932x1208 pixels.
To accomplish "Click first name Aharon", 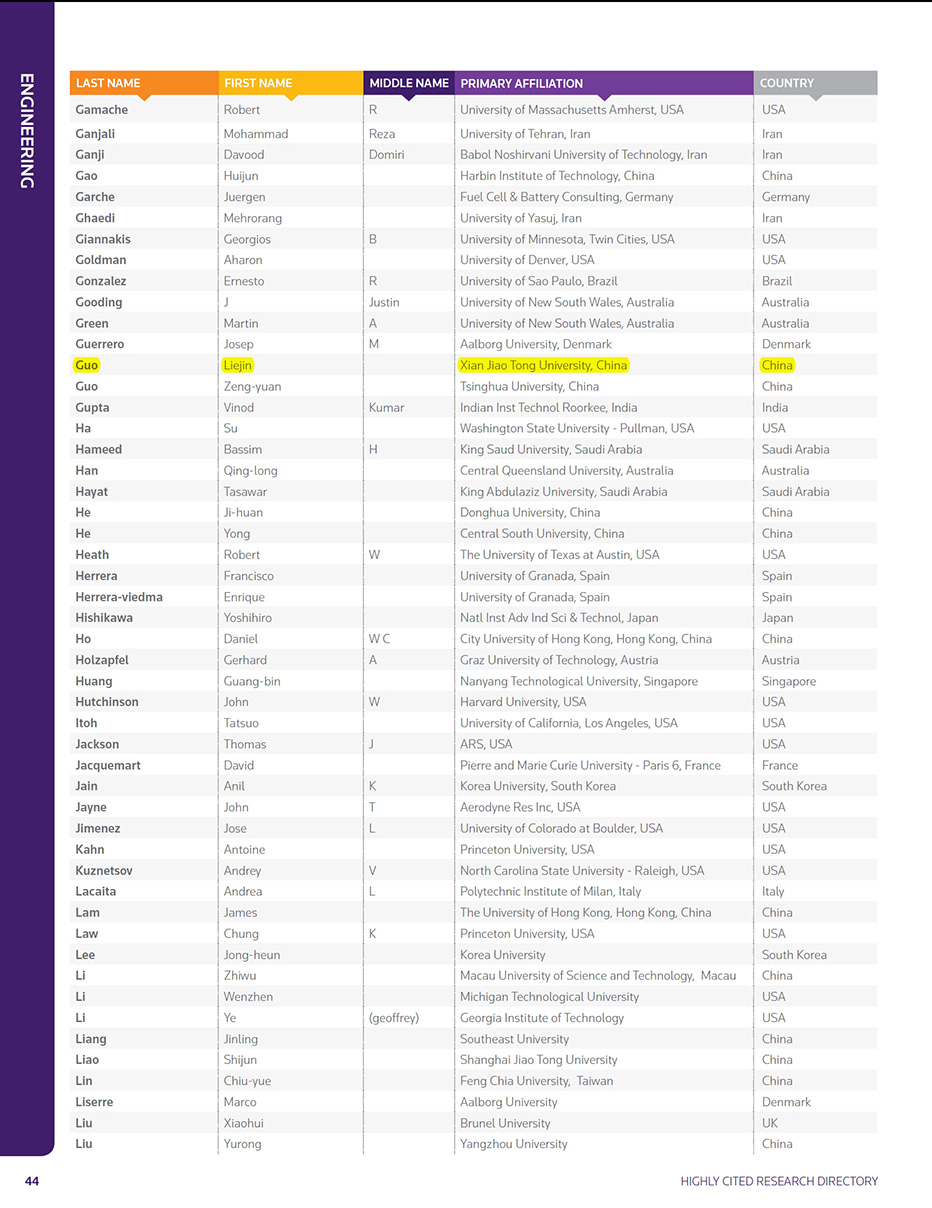I will [243, 260].
